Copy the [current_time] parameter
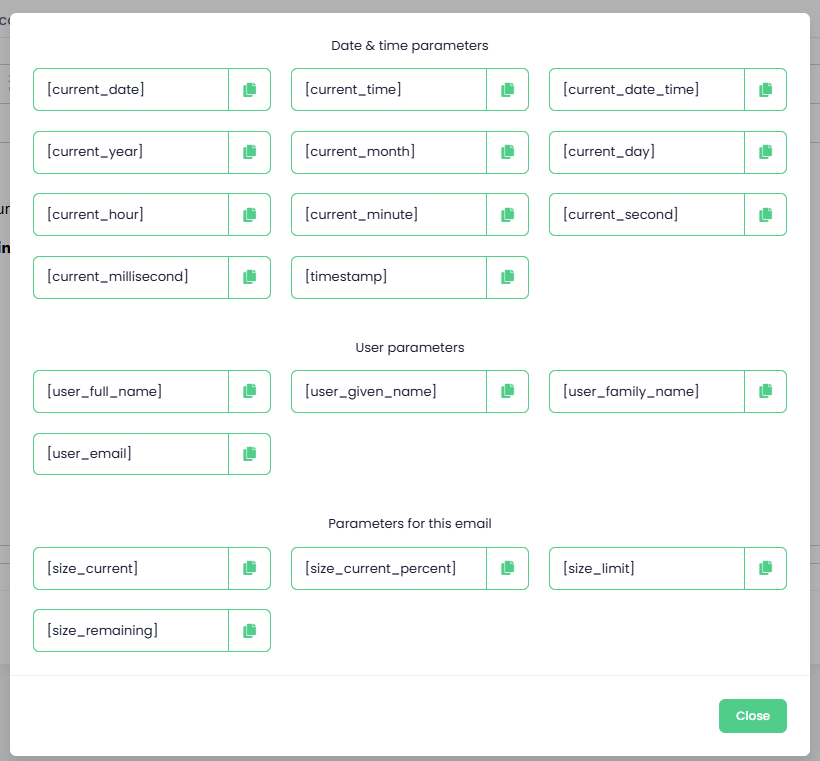The image size is (820, 761). click(507, 89)
